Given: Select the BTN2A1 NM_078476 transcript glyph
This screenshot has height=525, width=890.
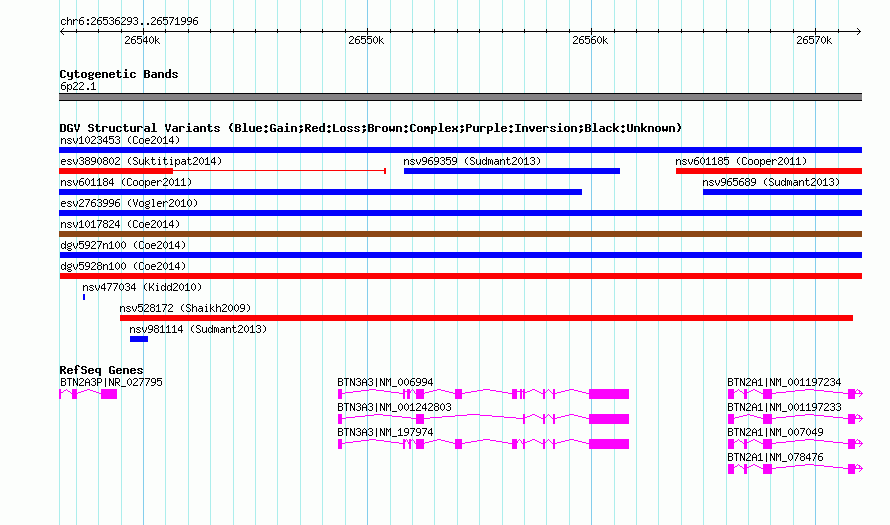Looking at the screenshot, I should coord(795,469).
